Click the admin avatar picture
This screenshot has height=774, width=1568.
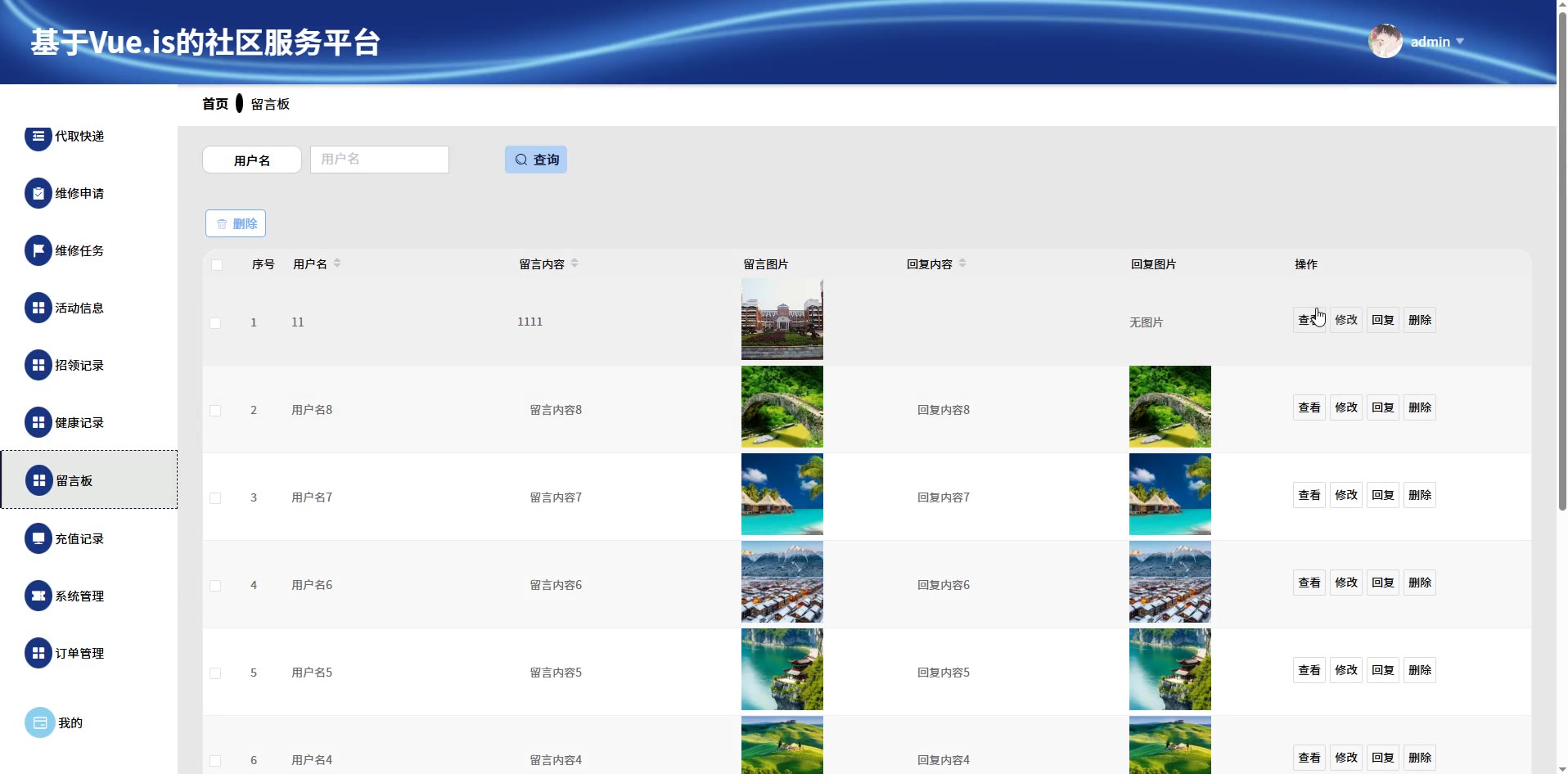[1385, 42]
